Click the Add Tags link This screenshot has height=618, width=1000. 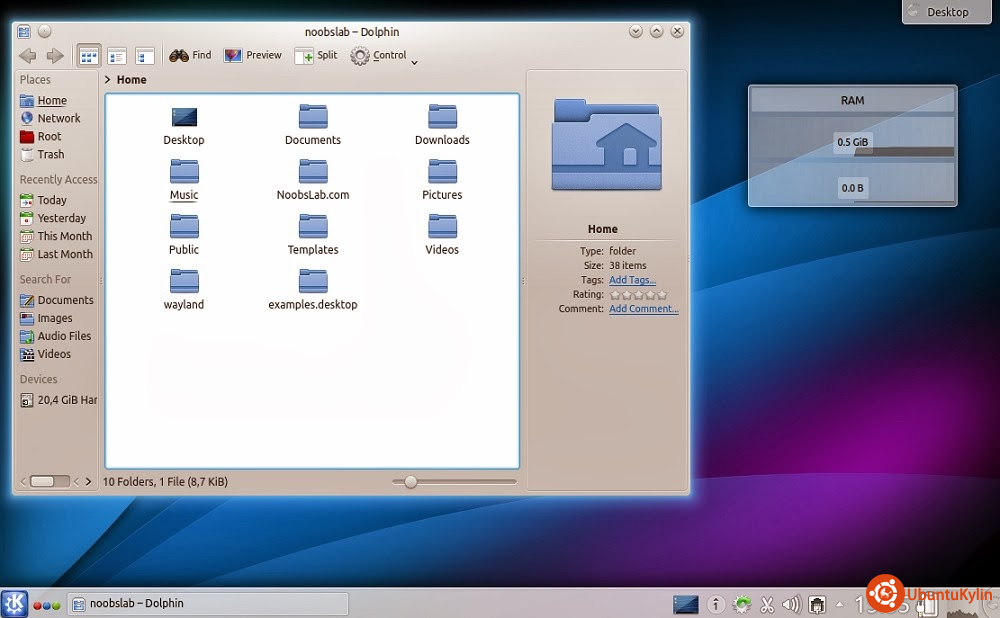point(632,280)
